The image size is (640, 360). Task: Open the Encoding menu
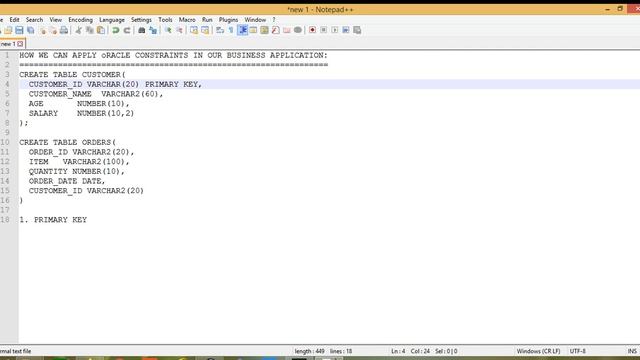point(80,20)
